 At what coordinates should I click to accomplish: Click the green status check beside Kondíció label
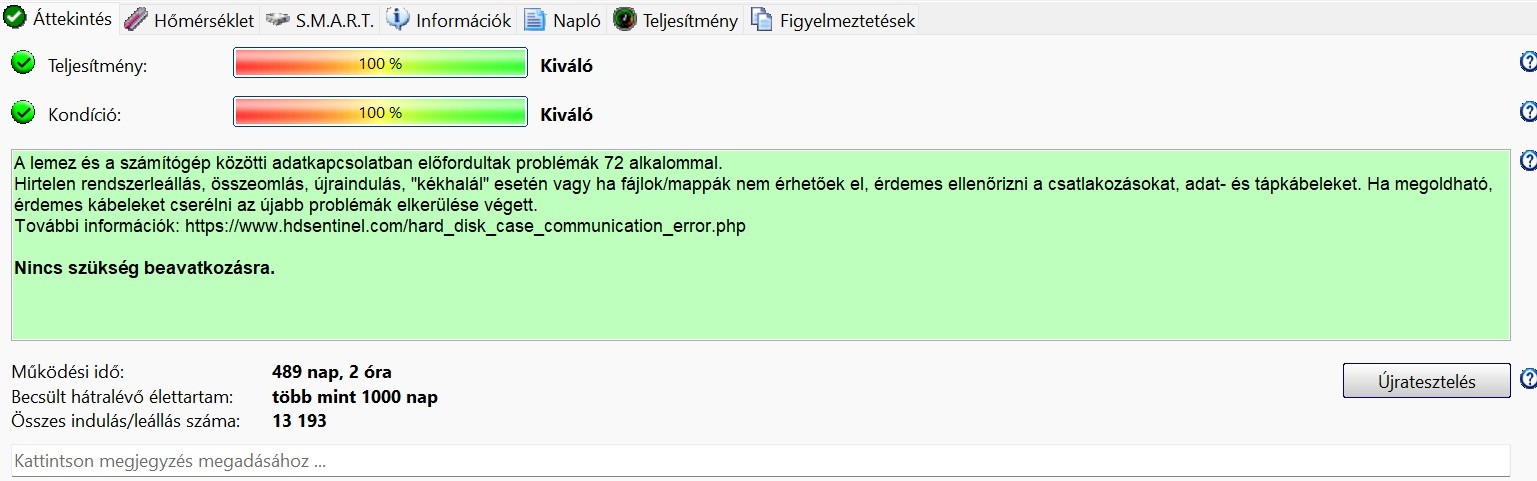click(22, 113)
